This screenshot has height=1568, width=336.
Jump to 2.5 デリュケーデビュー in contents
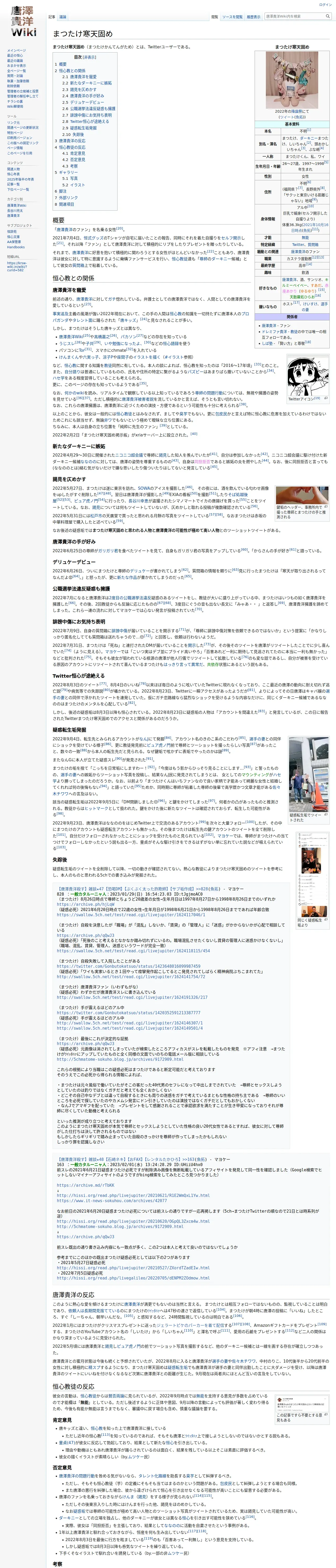pyautogui.click(x=82, y=102)
